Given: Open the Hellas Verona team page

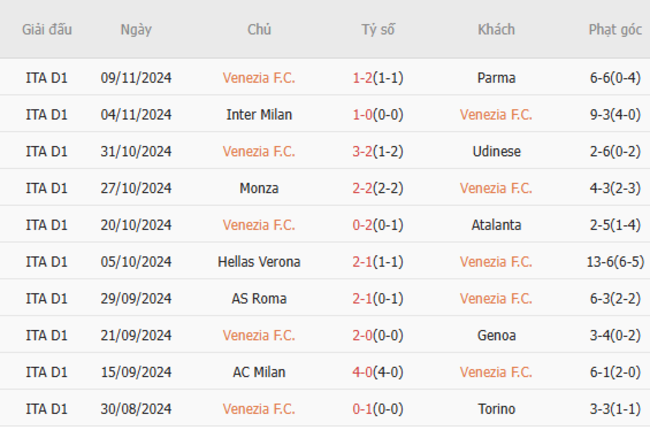Looking at the screenshot, I should coord(259,262).
